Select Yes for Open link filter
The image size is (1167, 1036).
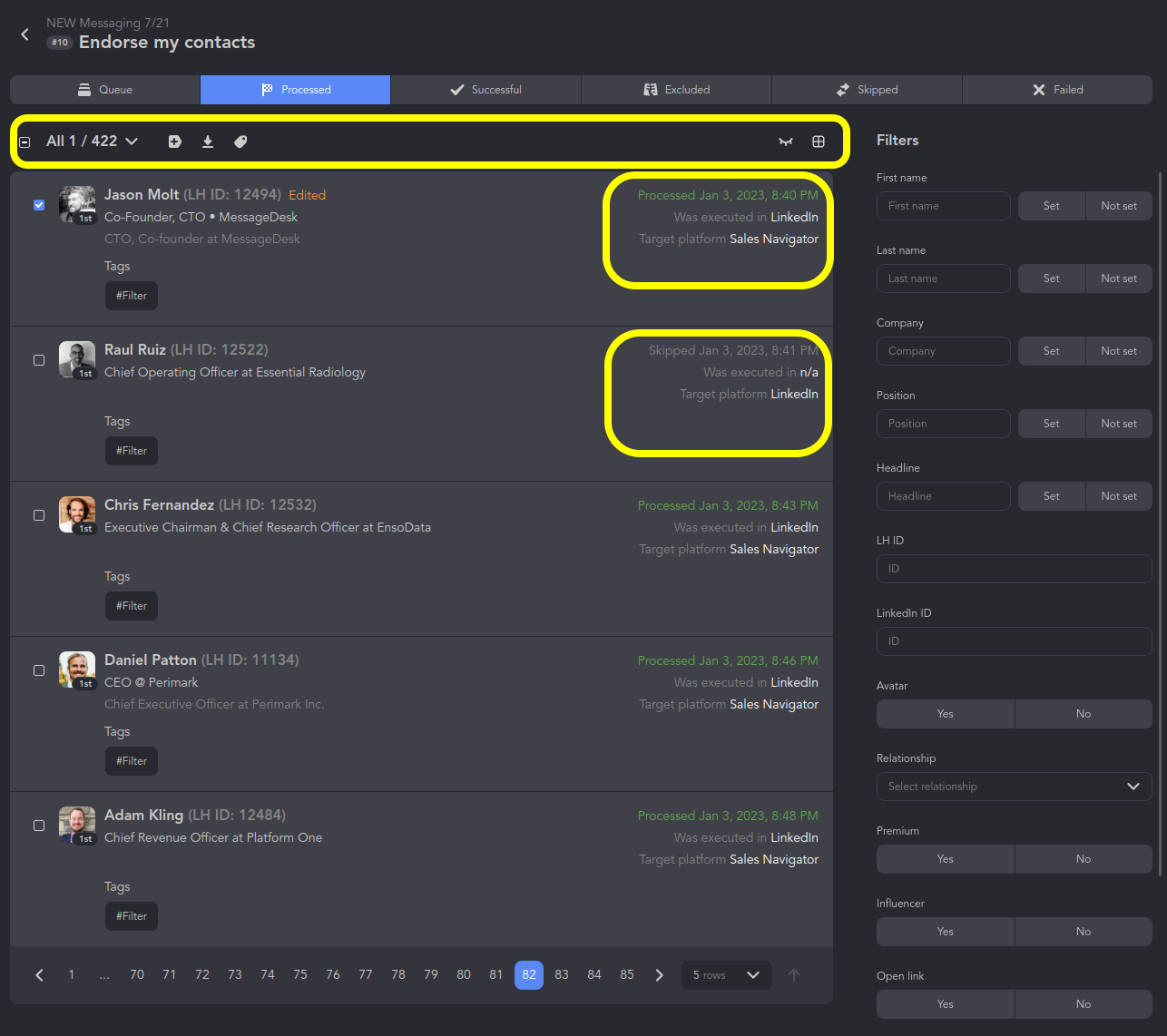click(x=946, y=1004)
